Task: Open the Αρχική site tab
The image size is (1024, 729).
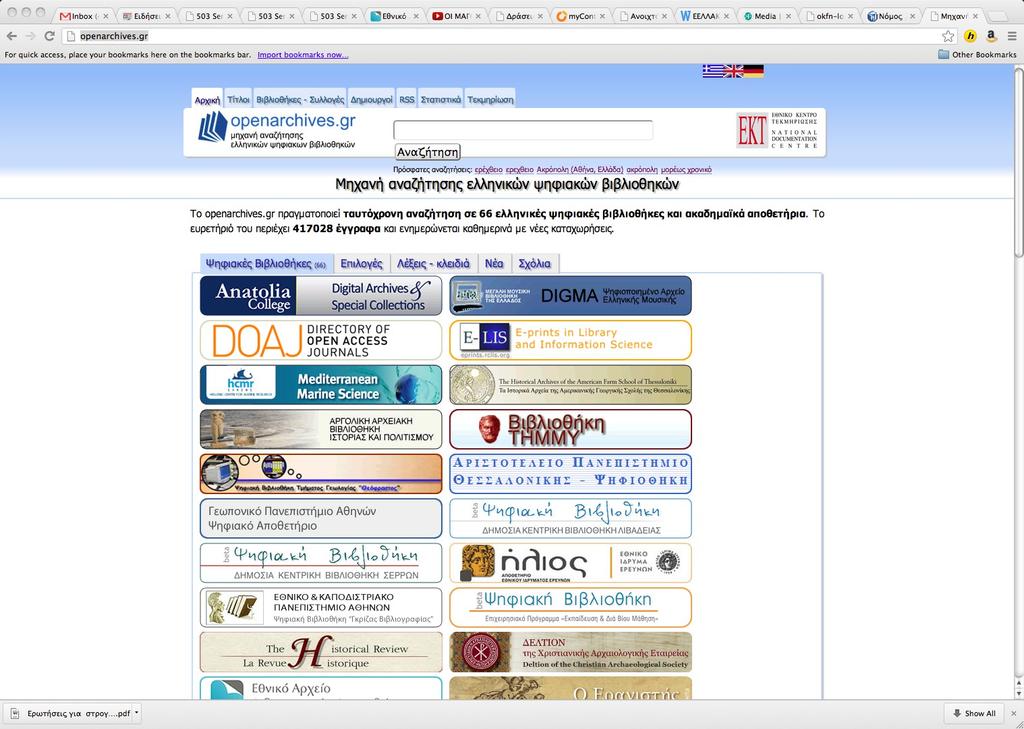Action: (x=207, y=100)
